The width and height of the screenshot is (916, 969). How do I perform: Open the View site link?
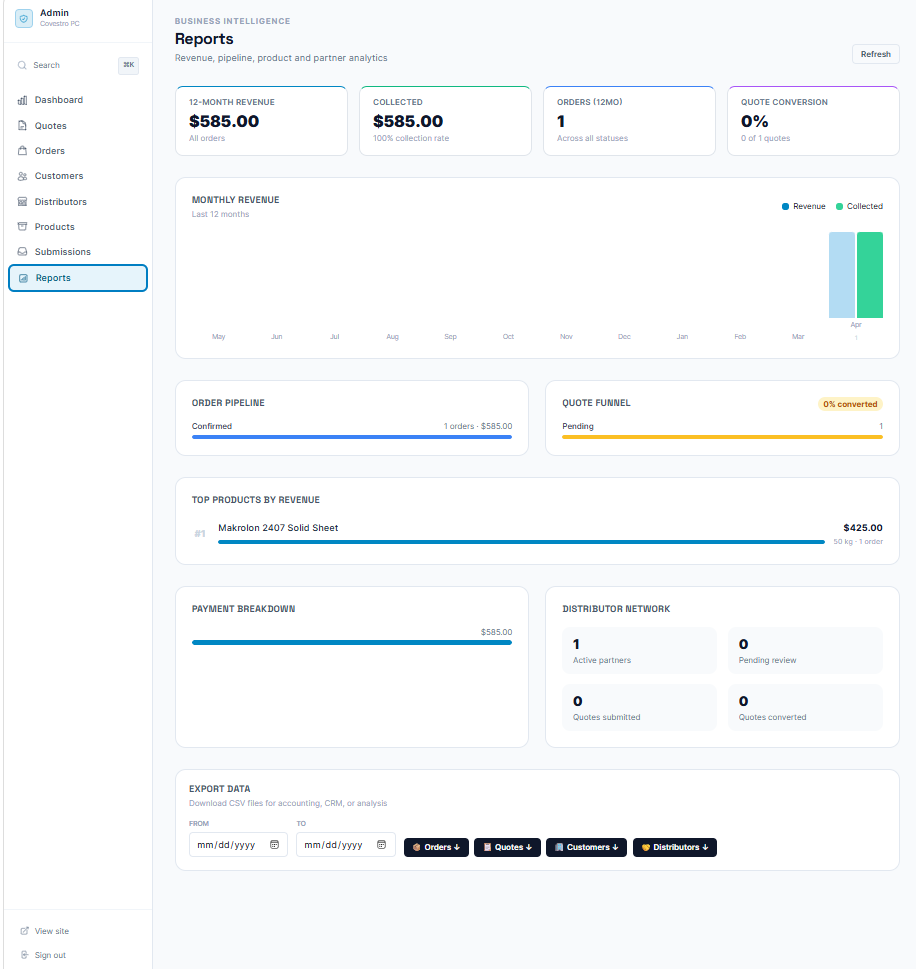(45, 931)
